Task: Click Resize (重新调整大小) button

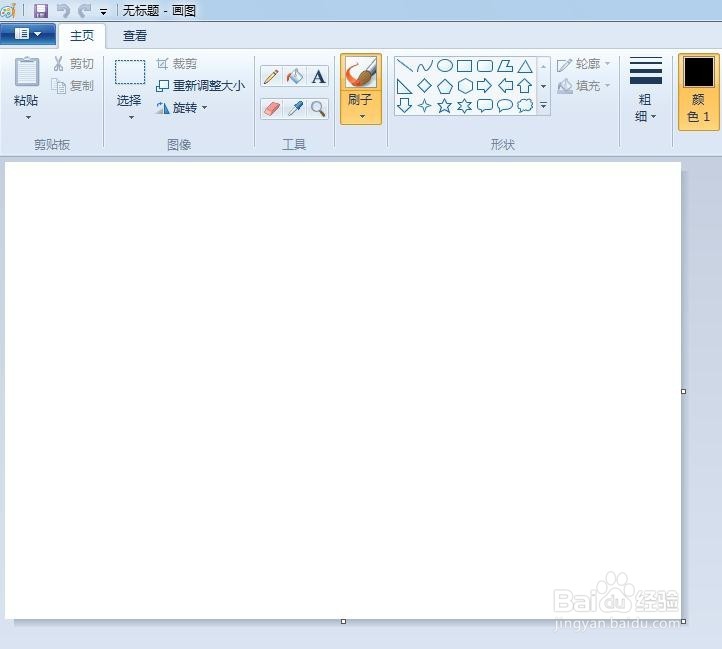Action: (x=201, y=86)
